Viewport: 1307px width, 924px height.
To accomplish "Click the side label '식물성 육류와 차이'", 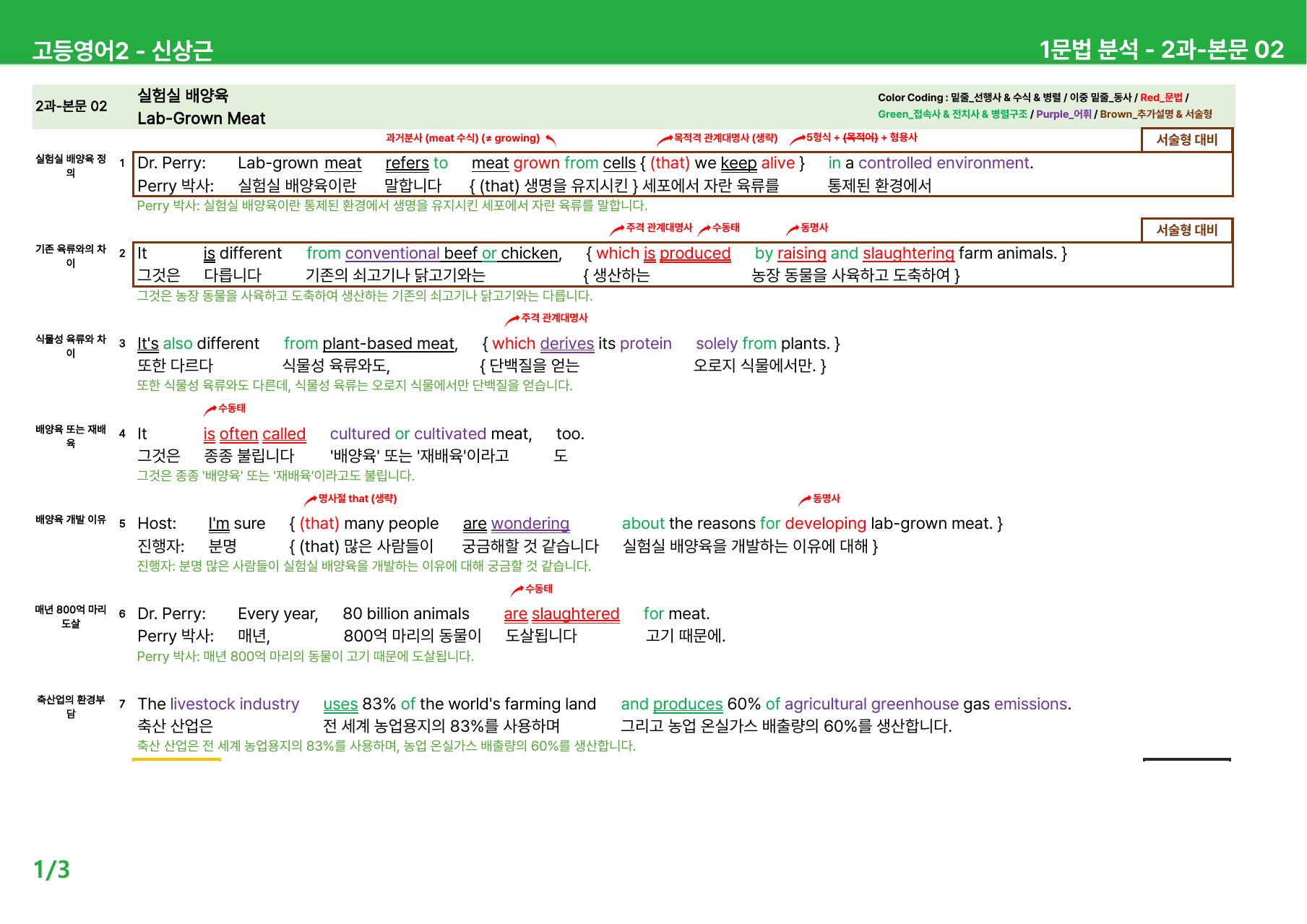I will (71, 346).
